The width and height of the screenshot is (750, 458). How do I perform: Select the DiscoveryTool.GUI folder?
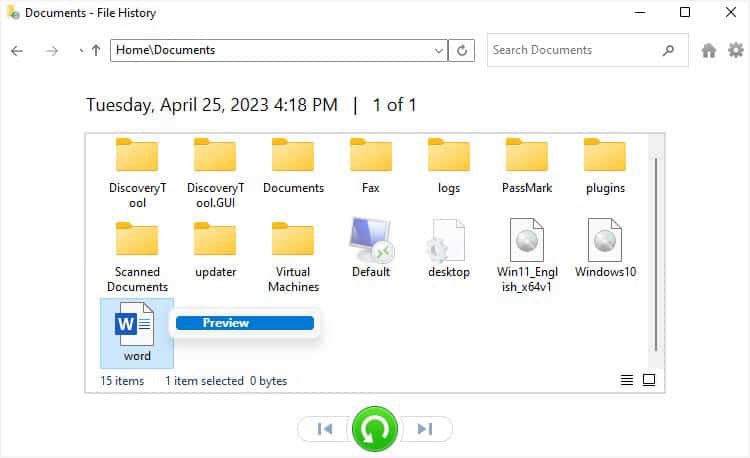click(x=215, y=173)
